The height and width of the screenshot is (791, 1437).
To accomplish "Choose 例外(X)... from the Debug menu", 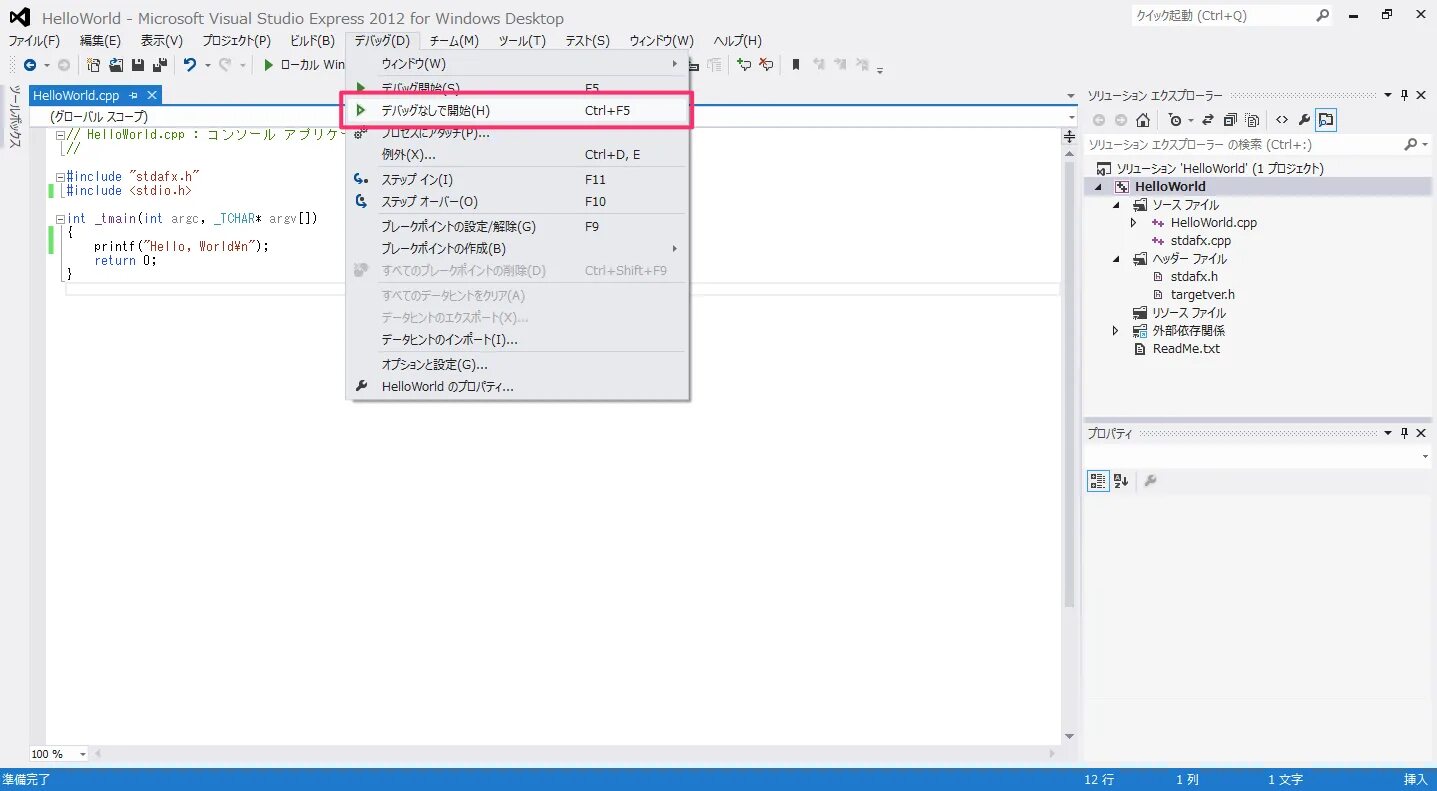I will click(x=517, y=155).
